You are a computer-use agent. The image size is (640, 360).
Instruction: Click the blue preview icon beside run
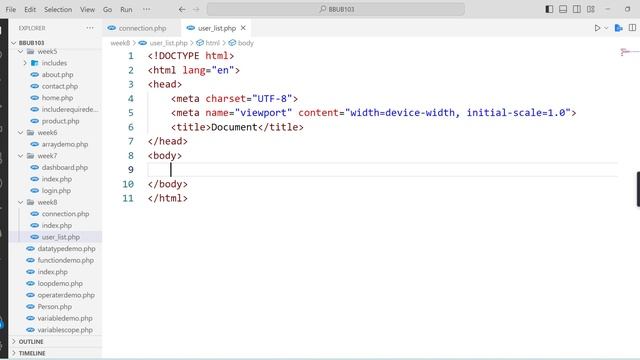point(619,28)
